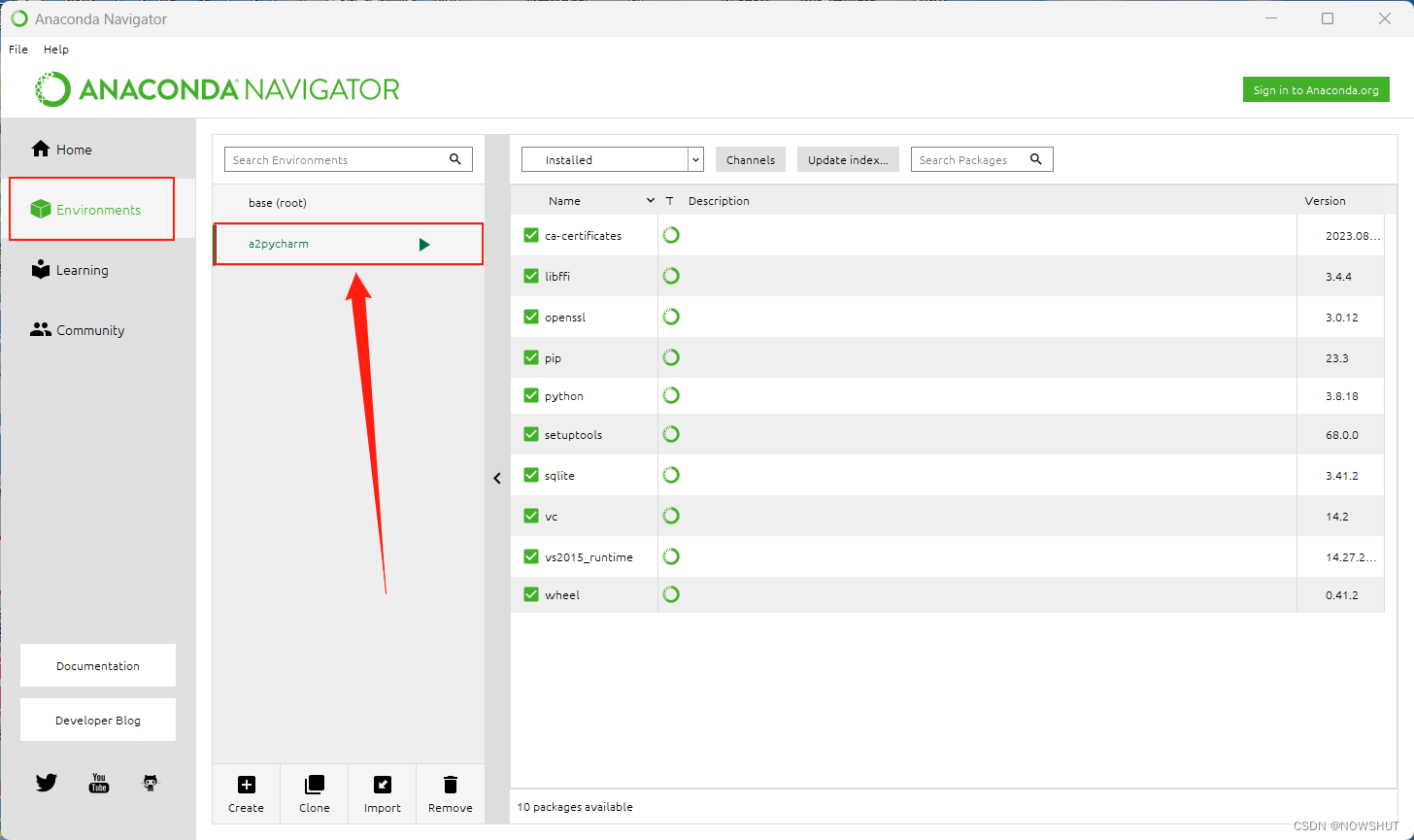Toggle the python package checkbox
1414x840 pixels.
(531, 395)
